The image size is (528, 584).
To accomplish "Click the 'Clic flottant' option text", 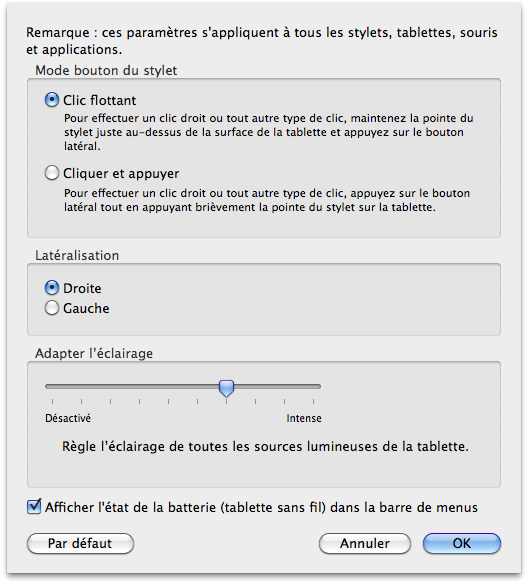I will [99, 100].
